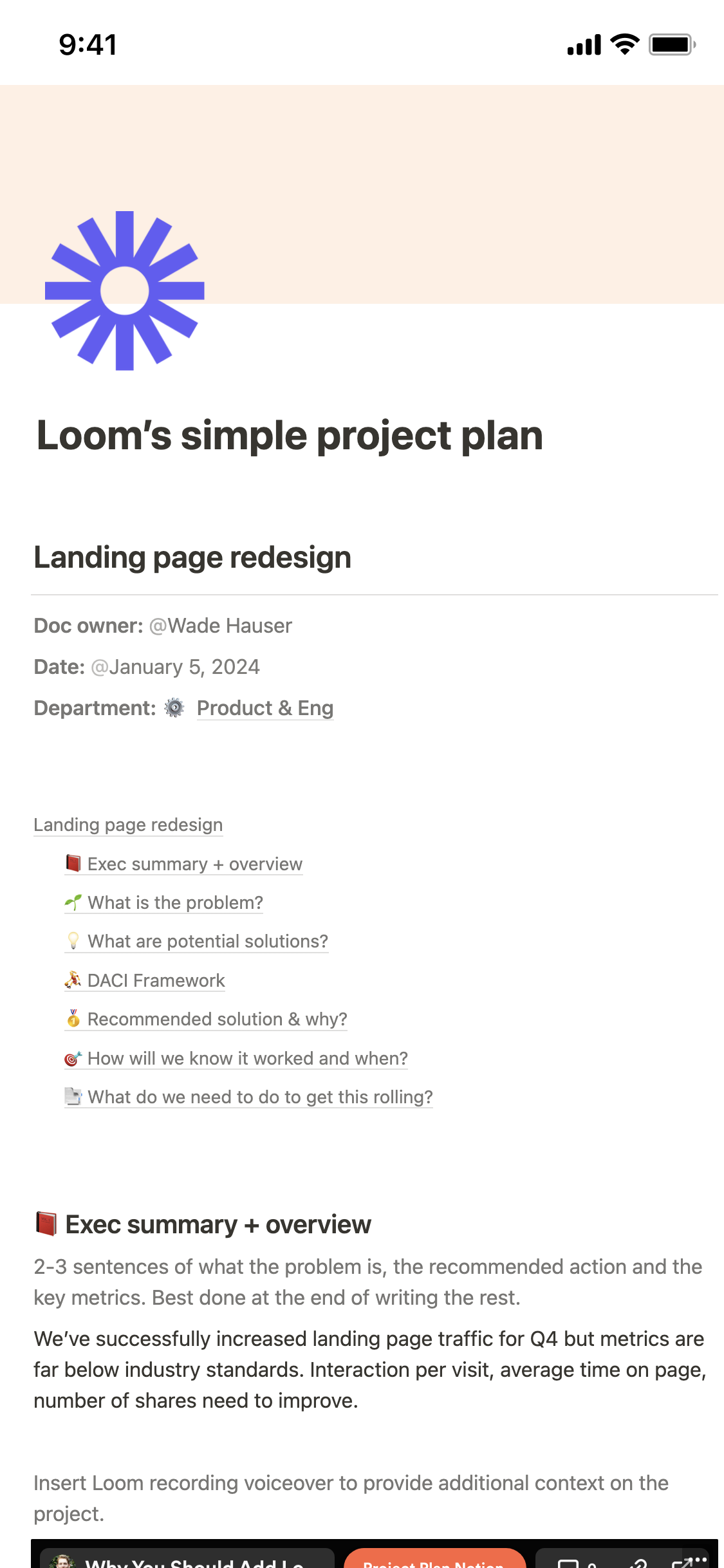Viewport: 724px width, 1568px height.
Task: Click the red book emoji before Exec summary
Action: pos(72,864)
